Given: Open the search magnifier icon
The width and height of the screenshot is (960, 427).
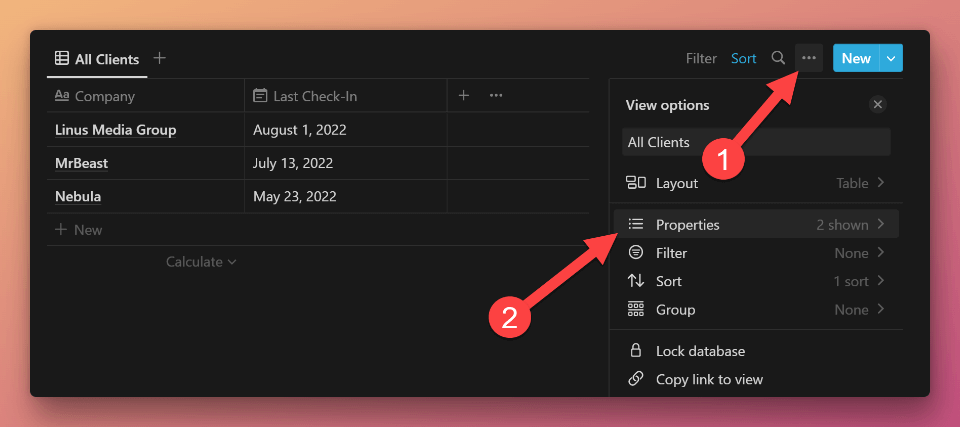Looking at the screenshot, I should click(778, 58).
